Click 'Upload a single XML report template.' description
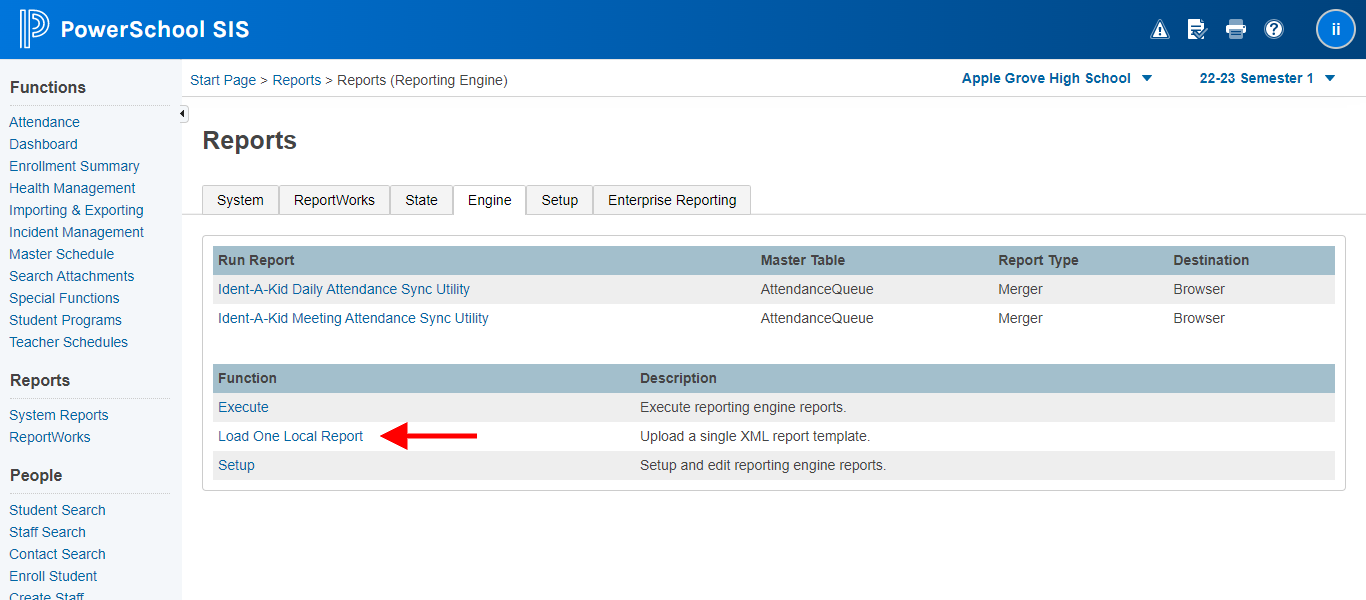The width and height of the screenshot is (1366, 600). coord(755,436)
